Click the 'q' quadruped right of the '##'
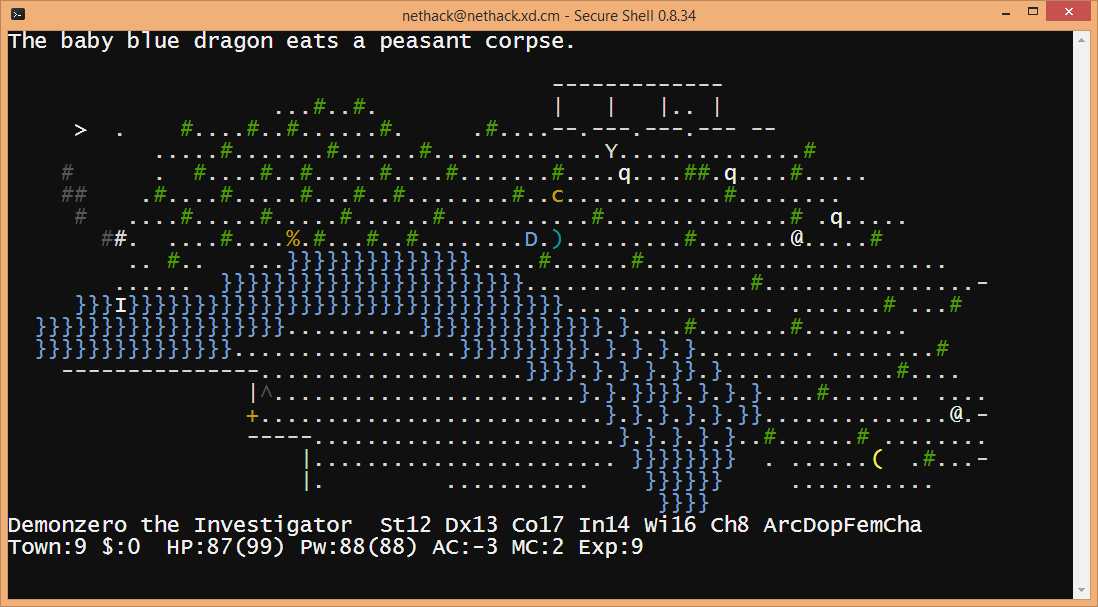The image size is (1098, 607). pos(730,174)
